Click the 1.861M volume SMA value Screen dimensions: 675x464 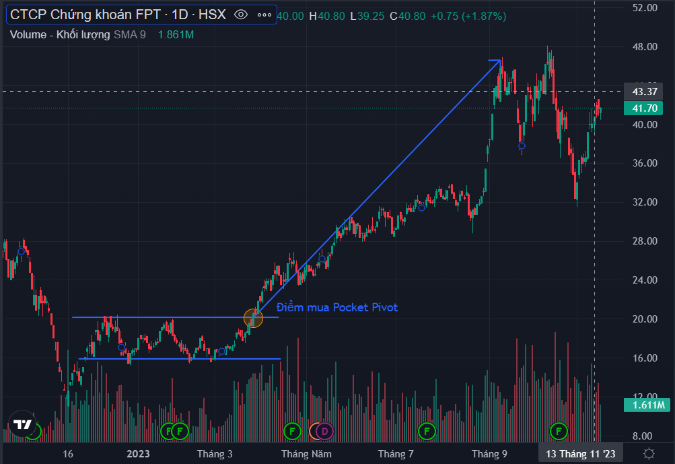click(176, 34)
